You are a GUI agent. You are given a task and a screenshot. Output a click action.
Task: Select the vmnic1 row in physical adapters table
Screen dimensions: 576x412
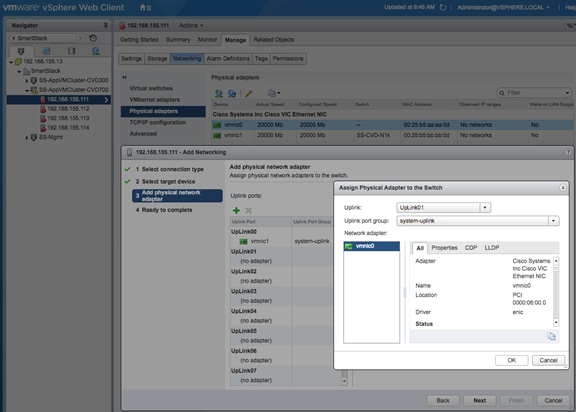click(x=393, y=135)
